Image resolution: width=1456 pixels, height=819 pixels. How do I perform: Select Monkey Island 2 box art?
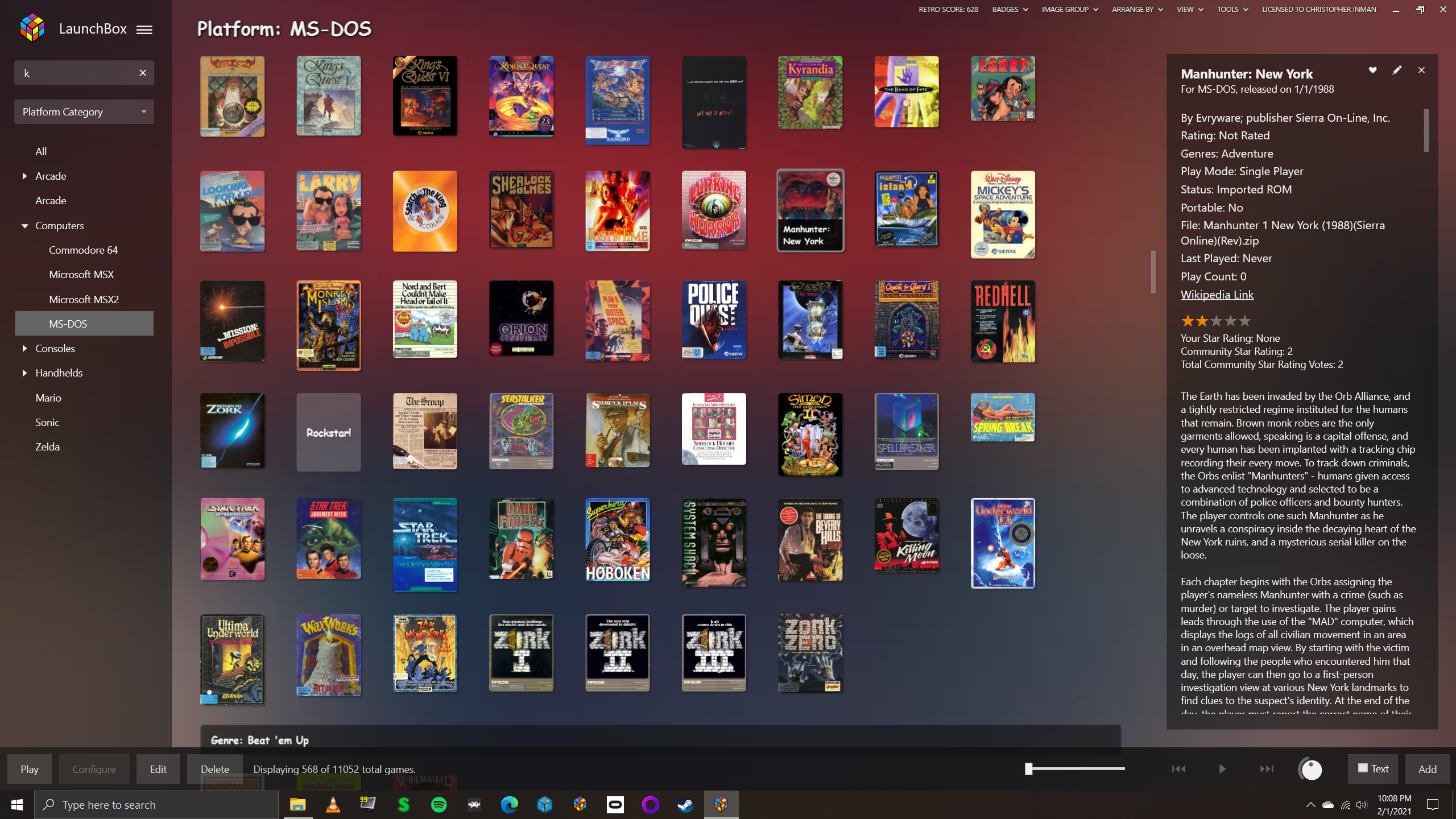click(x=329, y=325)
